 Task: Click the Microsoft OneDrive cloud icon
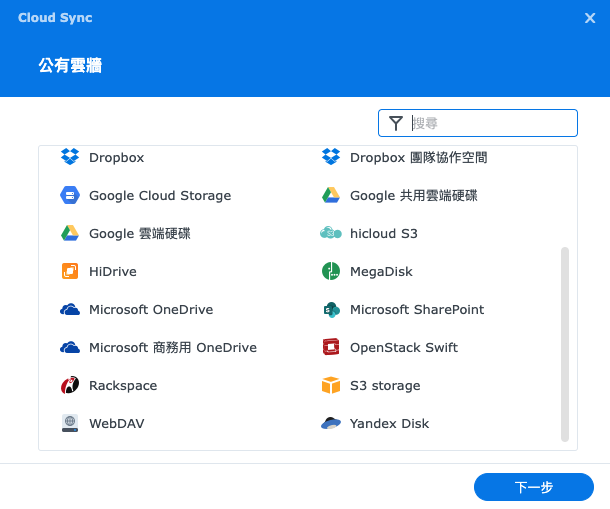(70, 309)
